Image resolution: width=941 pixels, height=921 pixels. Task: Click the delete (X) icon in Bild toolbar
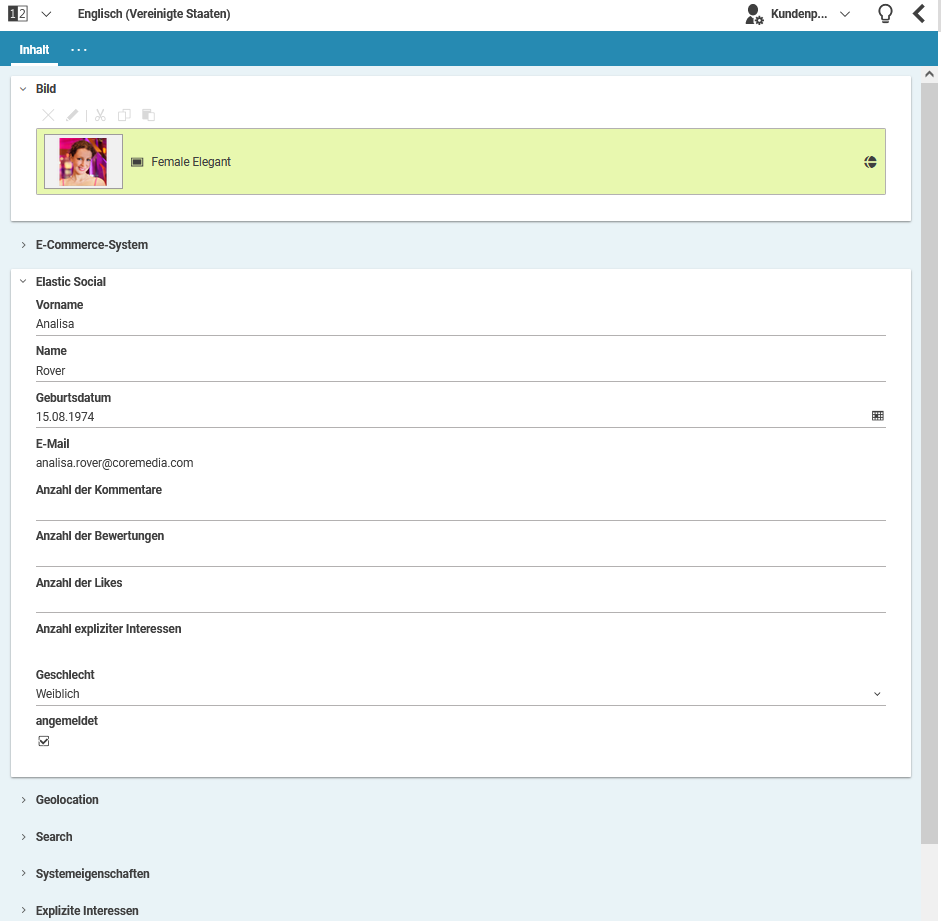point(48,115)
